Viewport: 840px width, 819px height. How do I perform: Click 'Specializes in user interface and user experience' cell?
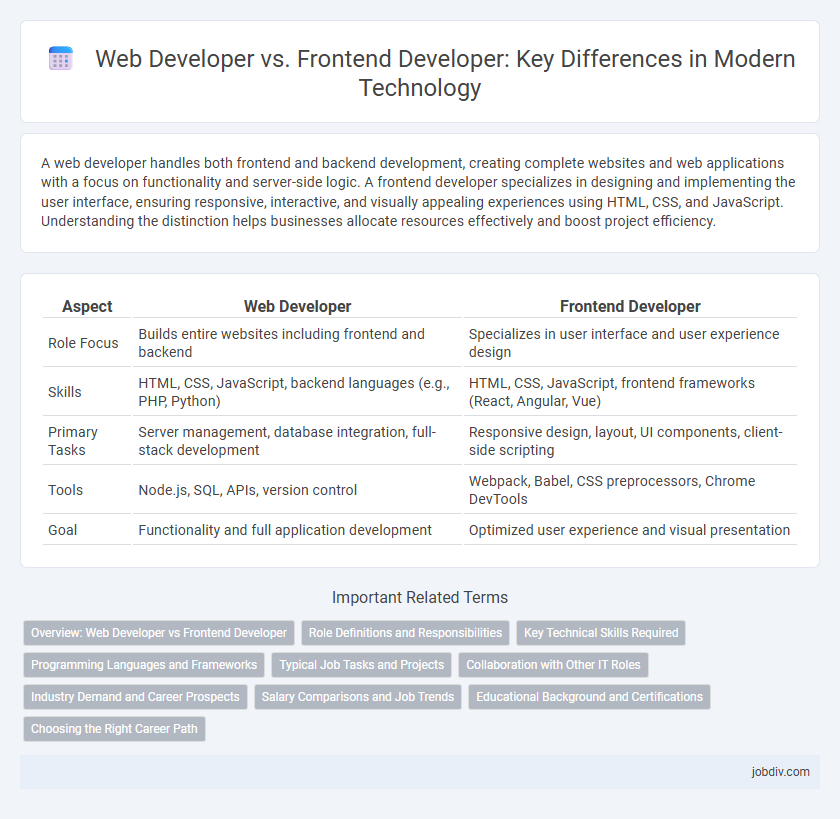[630, 343]
